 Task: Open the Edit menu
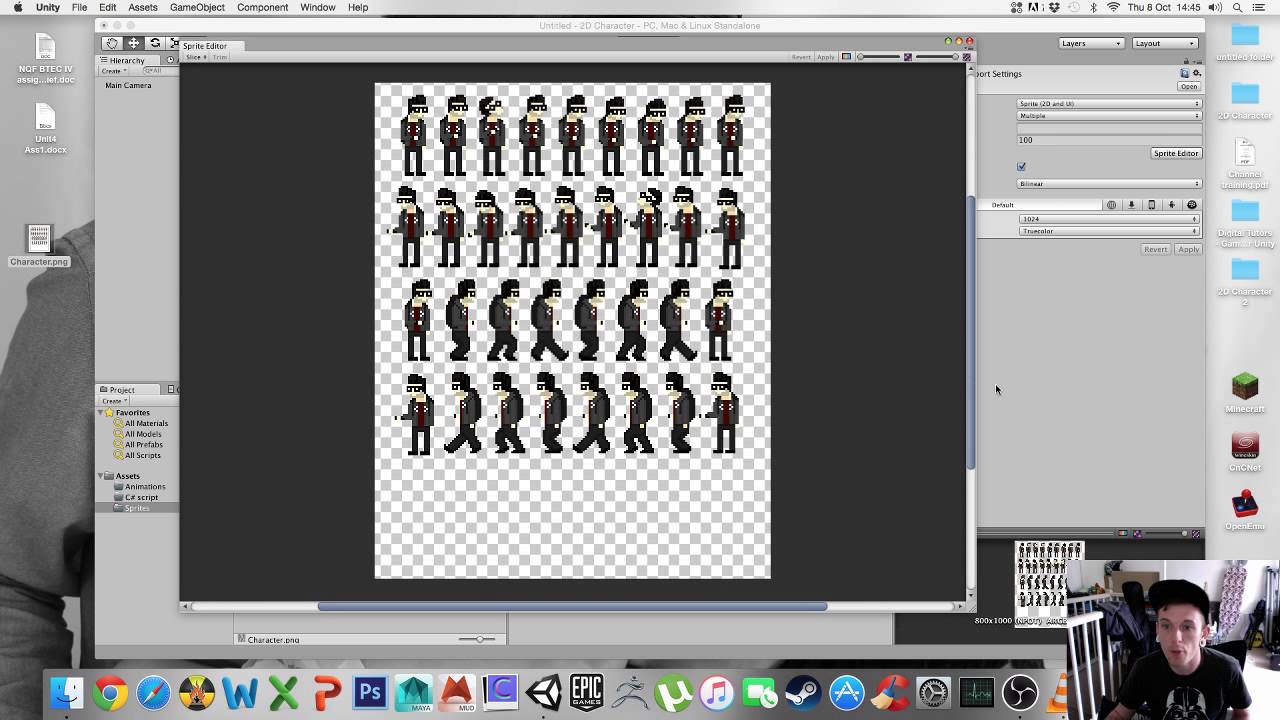pos(107,7)
